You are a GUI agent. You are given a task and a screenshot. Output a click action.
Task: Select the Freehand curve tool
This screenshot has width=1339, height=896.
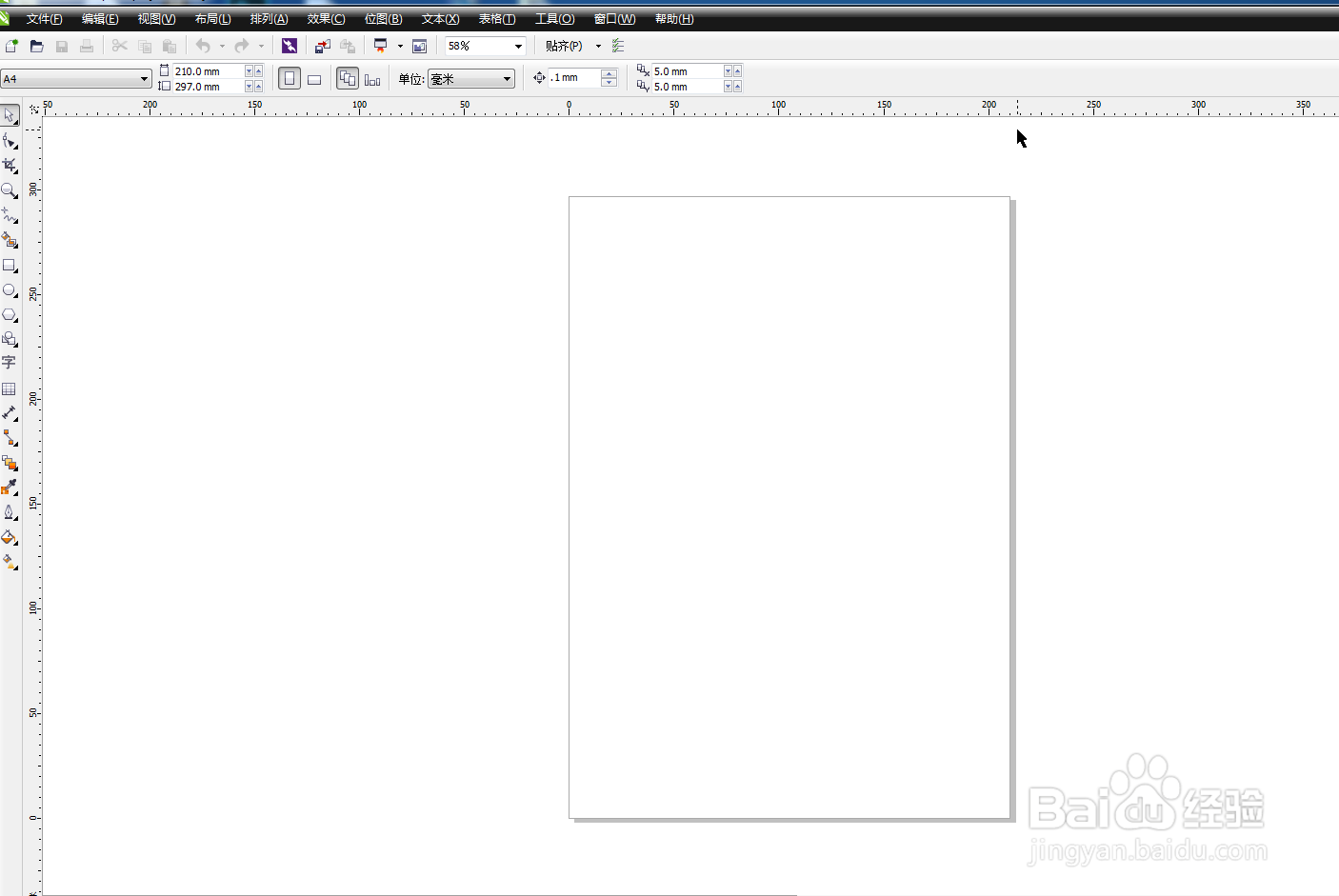(x=10, y=215)
